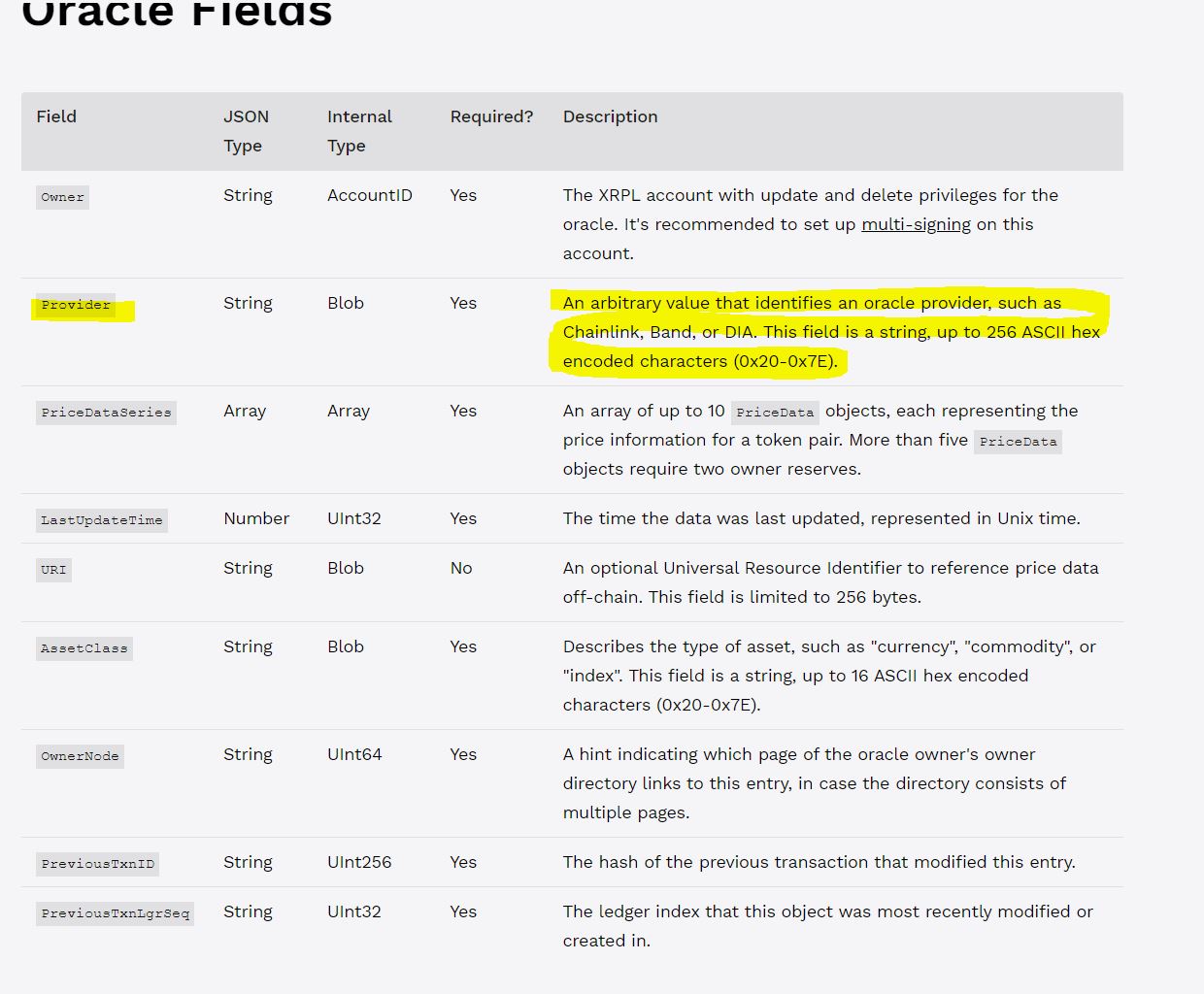Click AccountID internal type in Owner row

[370, 195]
